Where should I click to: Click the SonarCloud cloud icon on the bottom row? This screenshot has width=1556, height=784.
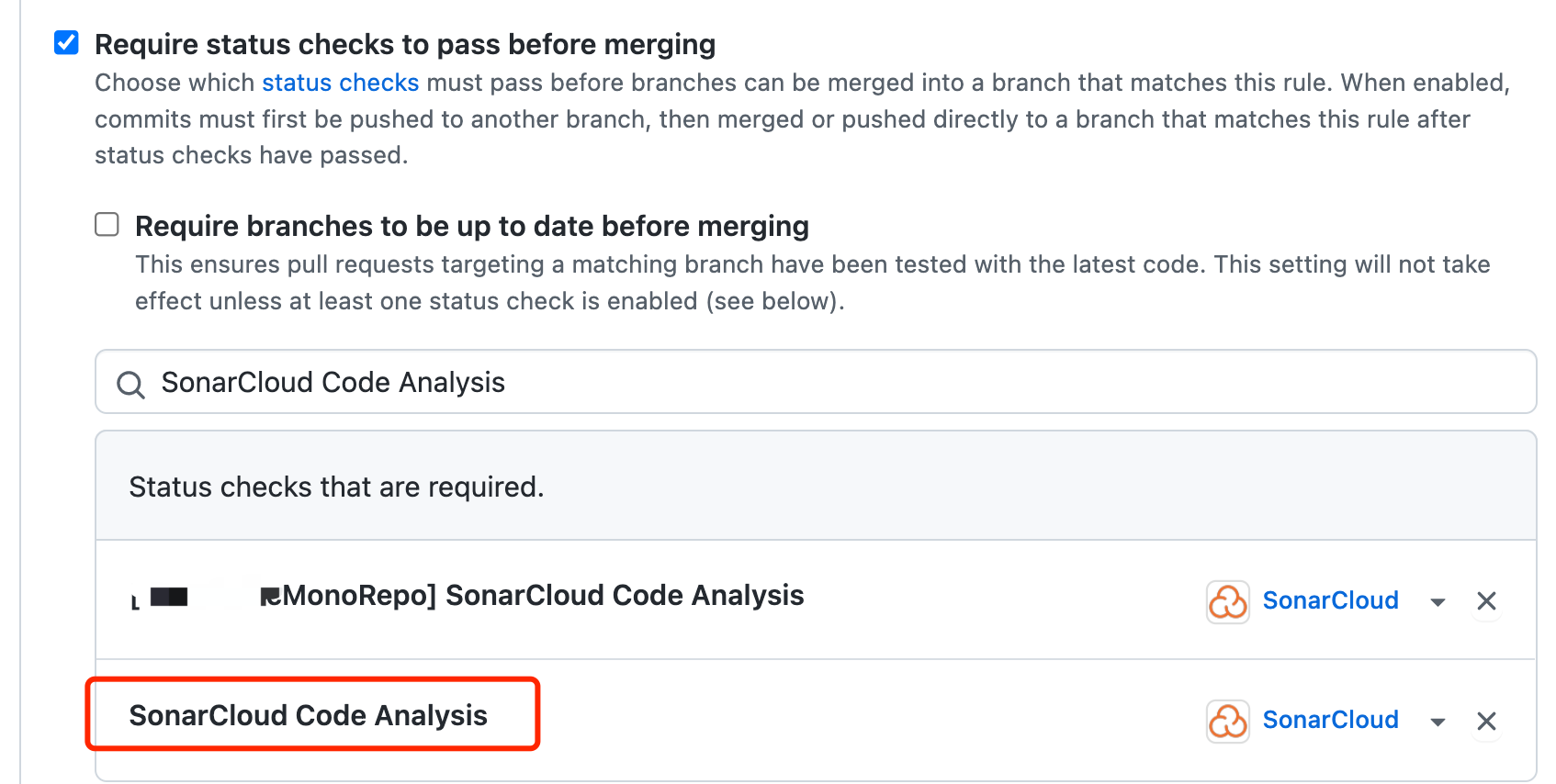(1228, 722)
